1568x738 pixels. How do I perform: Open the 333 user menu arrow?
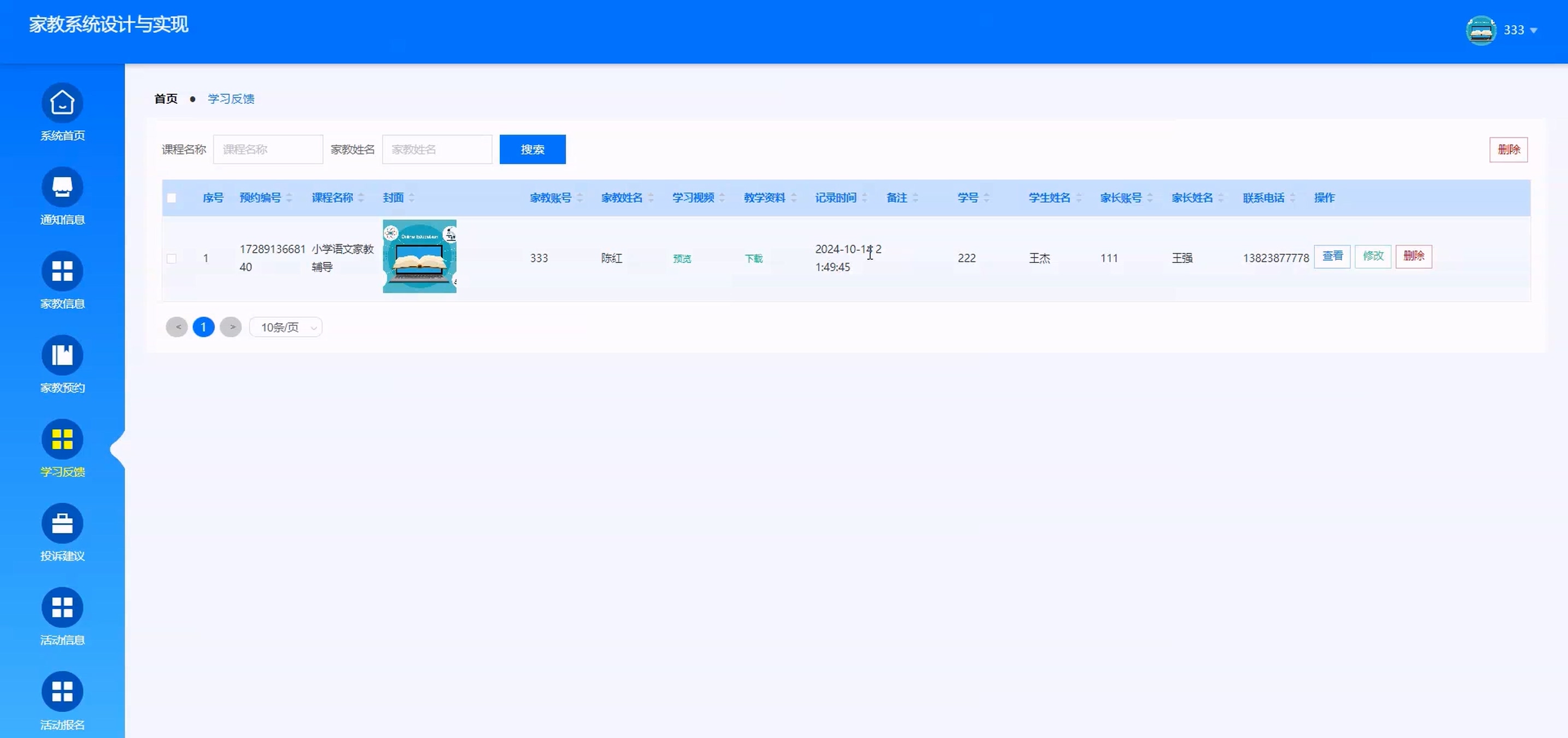[1534, 31]
